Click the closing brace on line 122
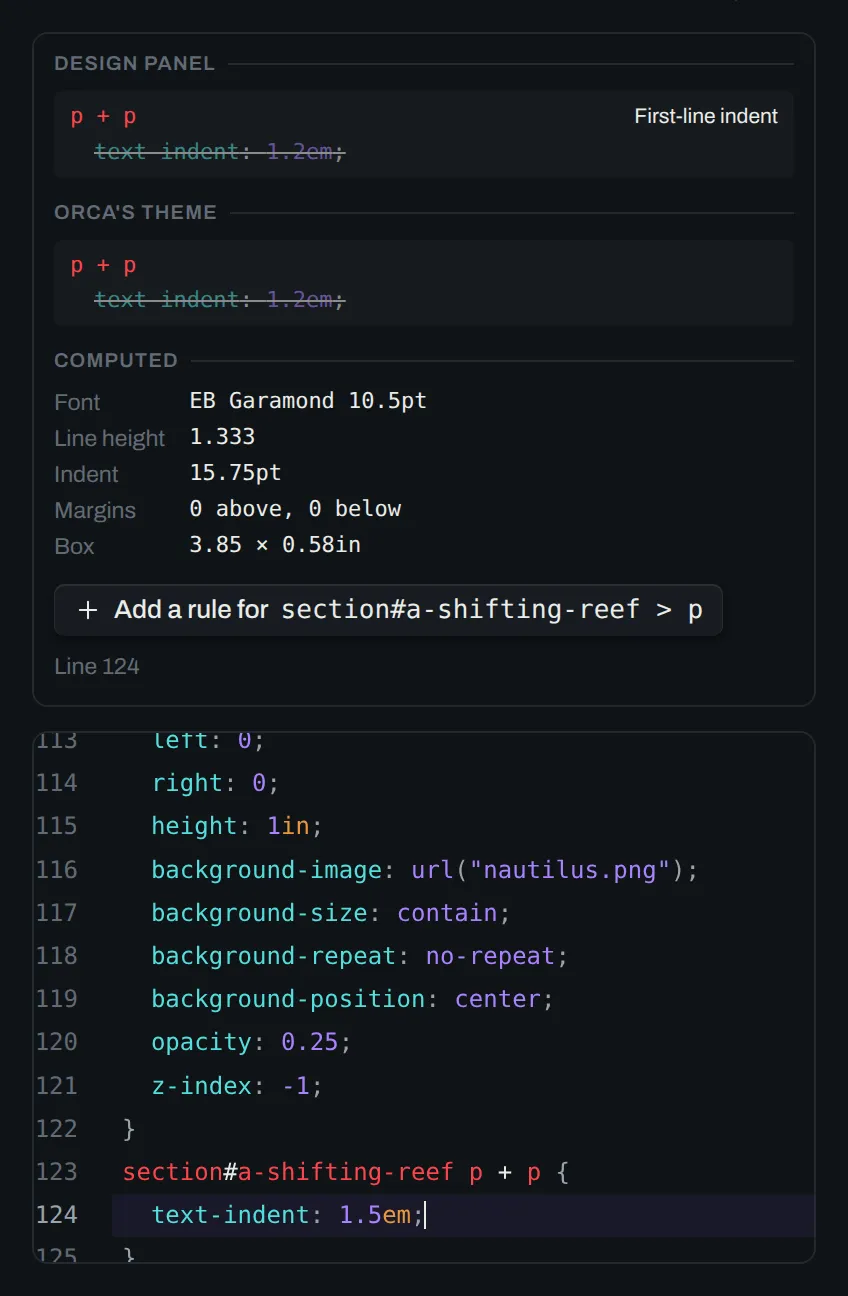This screenshot has height=1296, width=848. [x=129, y=1128]
